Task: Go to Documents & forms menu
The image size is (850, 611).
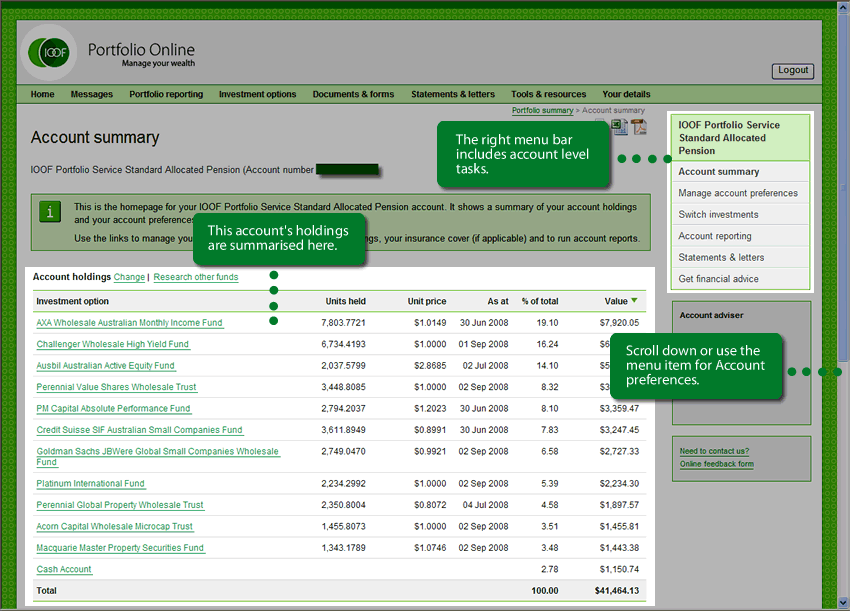Action: (x=353, y=94)
